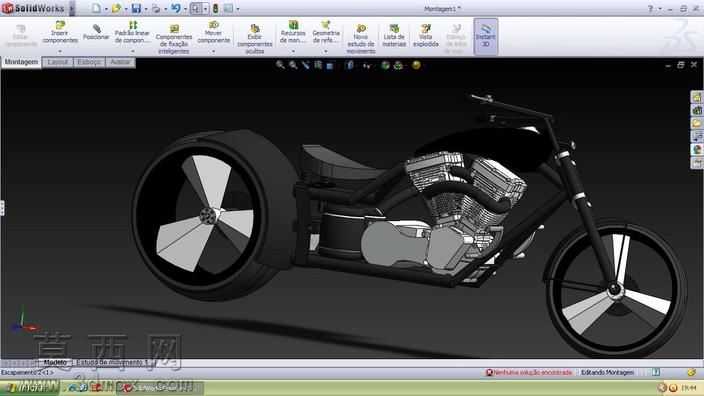Click the Hide/Show items icon in viewport toolbar

tap(367, 66)
